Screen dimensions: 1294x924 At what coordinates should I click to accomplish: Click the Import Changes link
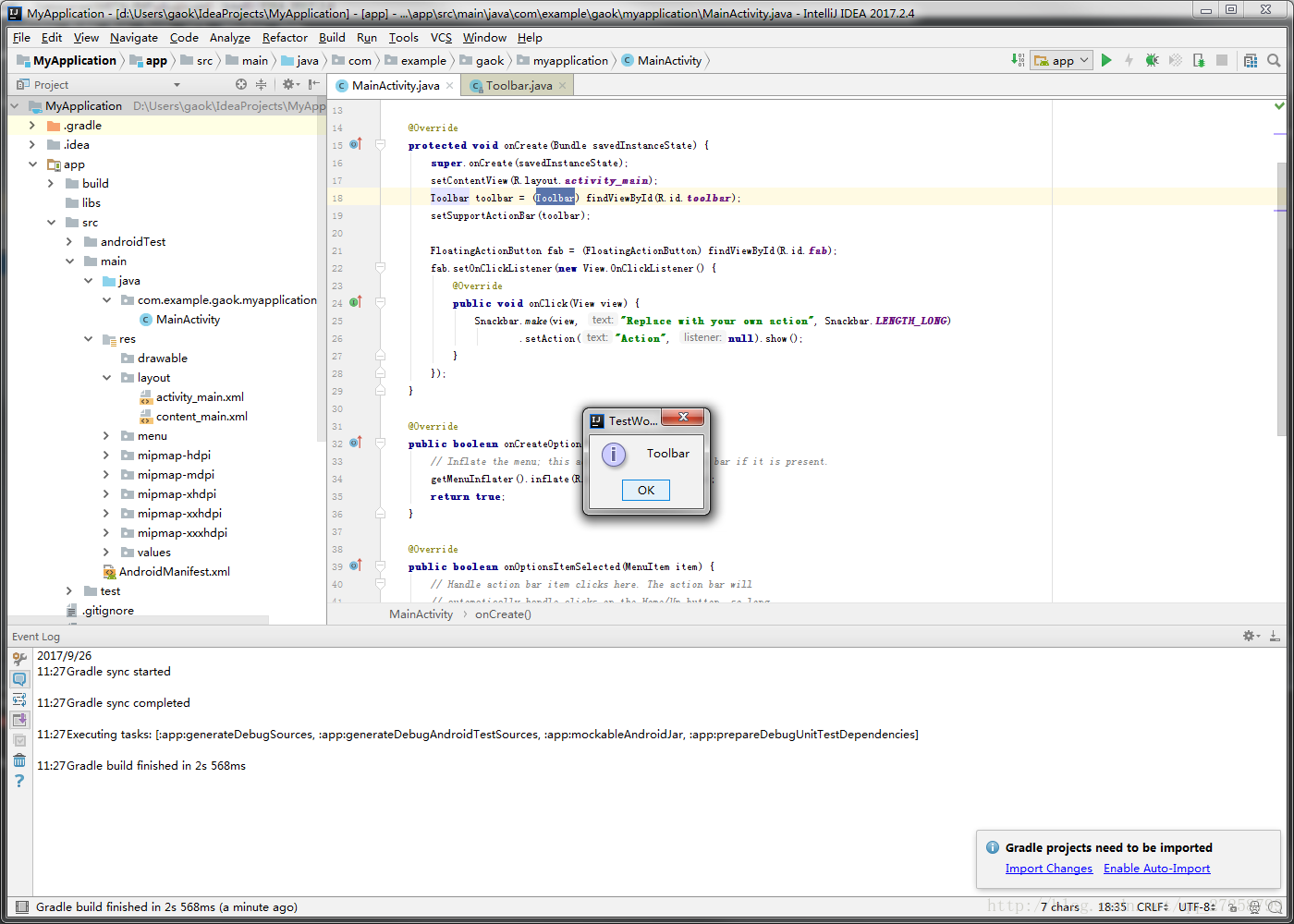[1048, 869]
